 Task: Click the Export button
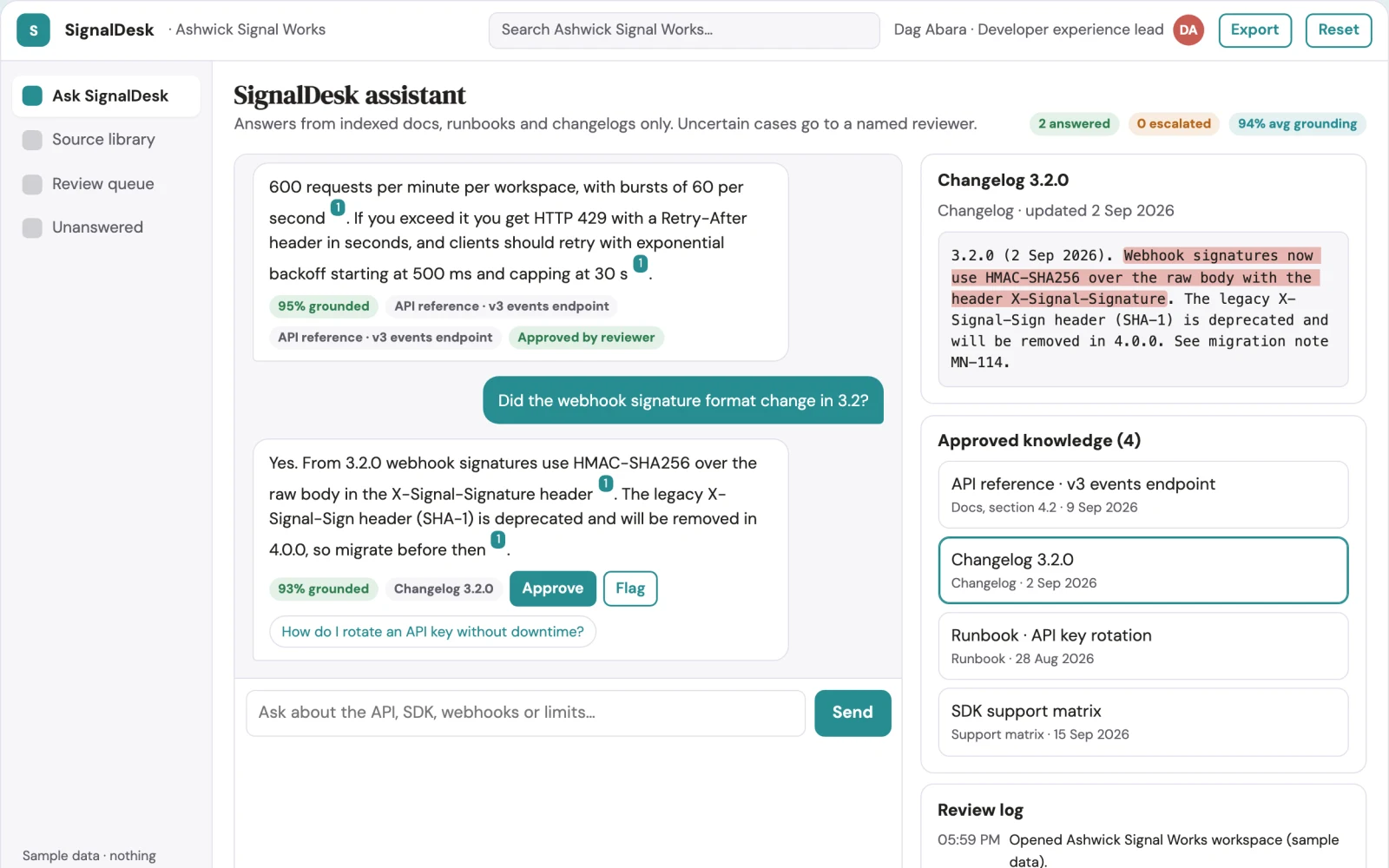[1254, 30]
